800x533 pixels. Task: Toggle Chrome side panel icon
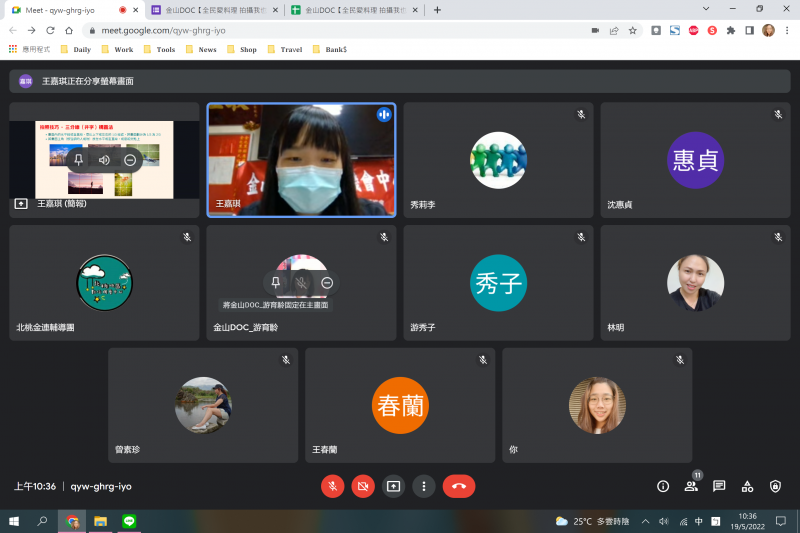point(749,31)
